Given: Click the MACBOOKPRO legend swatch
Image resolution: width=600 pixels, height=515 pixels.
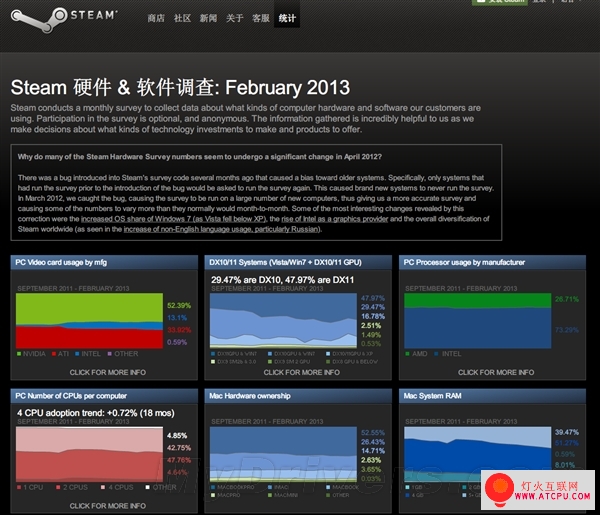Looking at the screenshot, I should (213, 487).
